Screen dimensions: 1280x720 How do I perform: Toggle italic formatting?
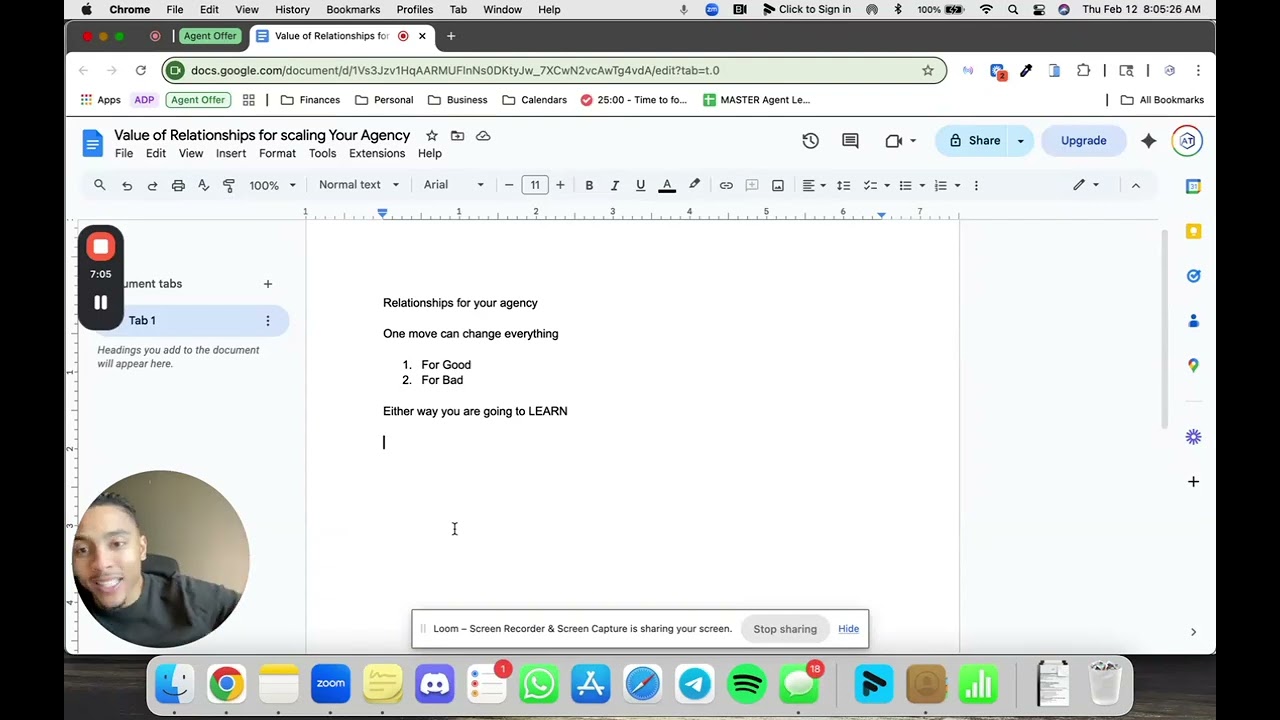pos(615,185)
